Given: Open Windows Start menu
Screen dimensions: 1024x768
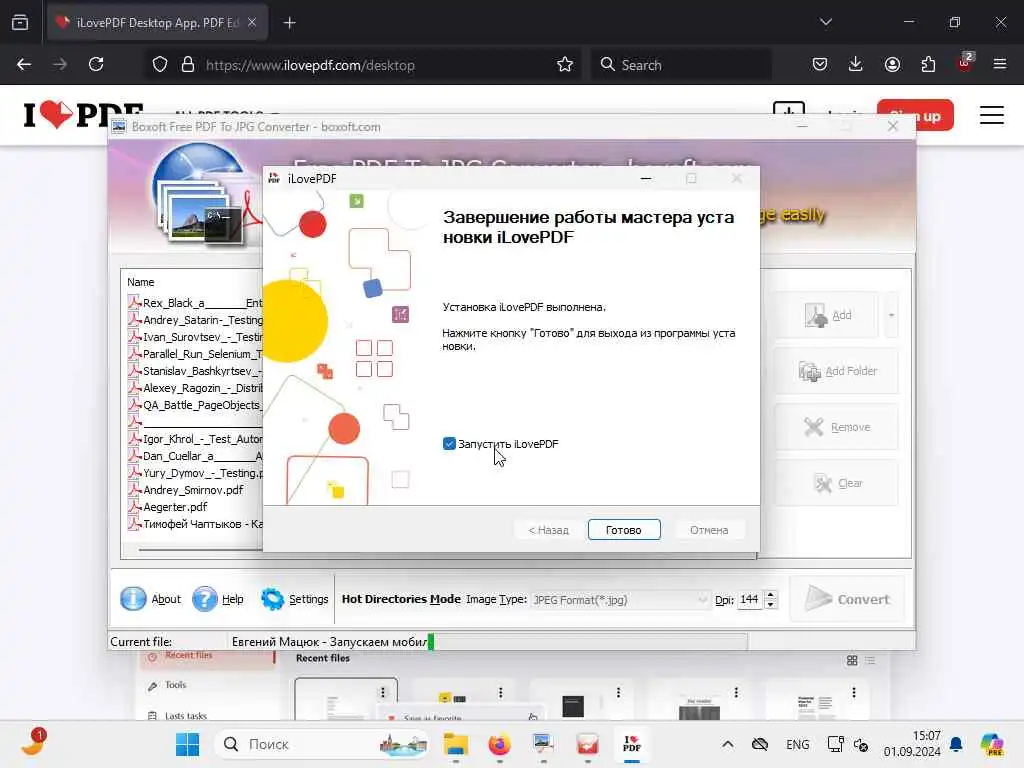Looking at the screenshot, I should click(x=187, y=744).
